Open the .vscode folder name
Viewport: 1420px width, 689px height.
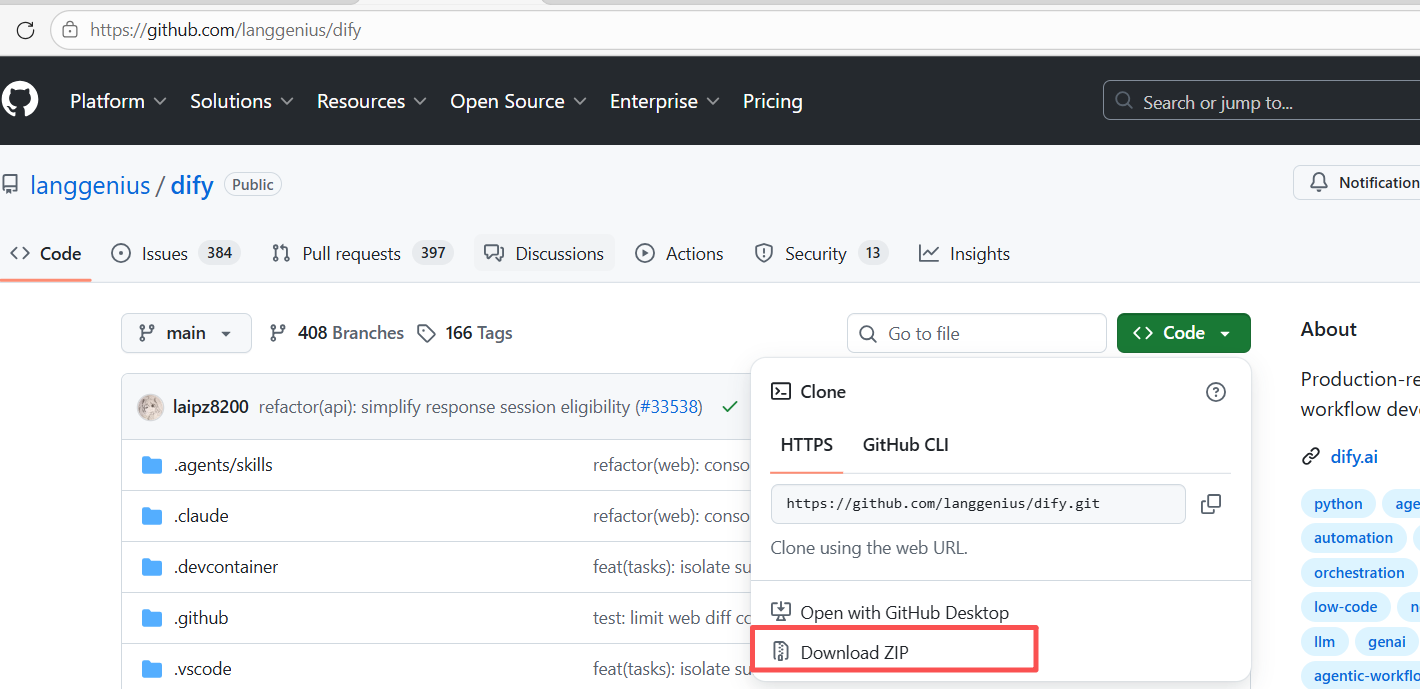click(203, 669)
